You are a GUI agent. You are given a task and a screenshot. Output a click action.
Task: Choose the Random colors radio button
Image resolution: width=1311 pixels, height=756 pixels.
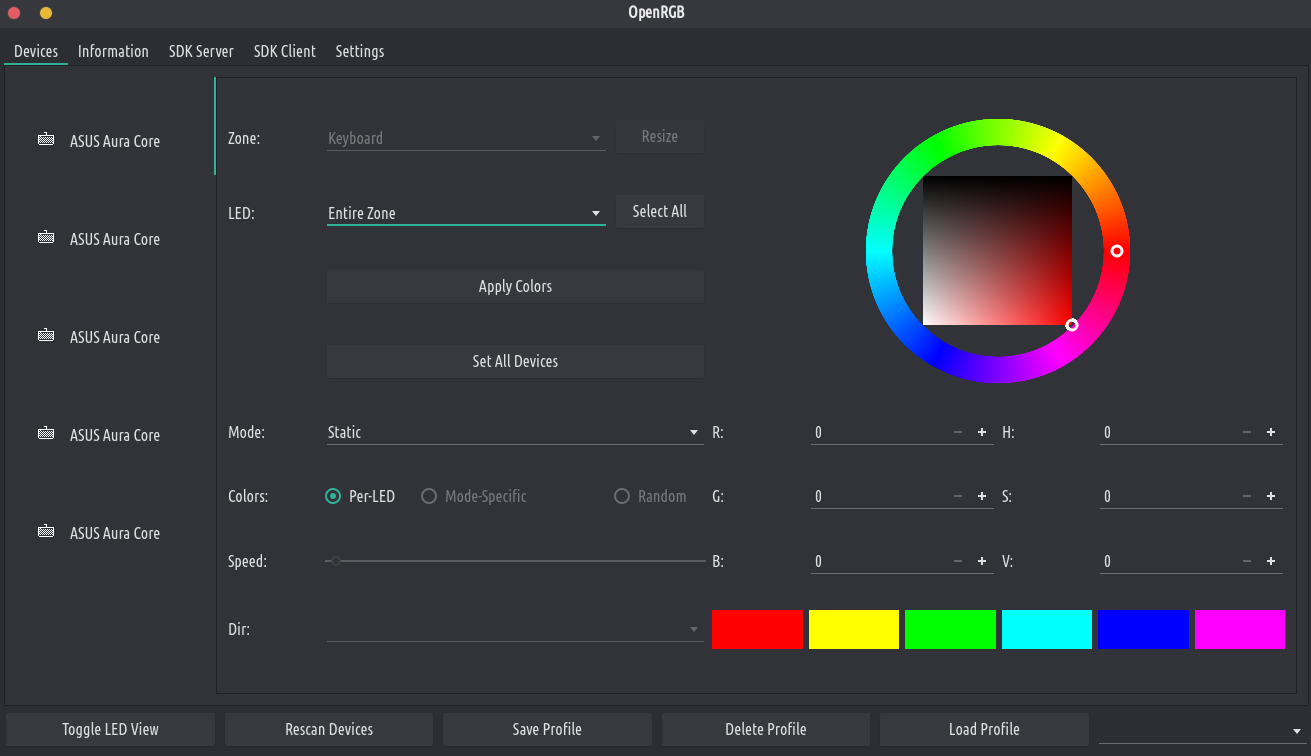point(622,496)
